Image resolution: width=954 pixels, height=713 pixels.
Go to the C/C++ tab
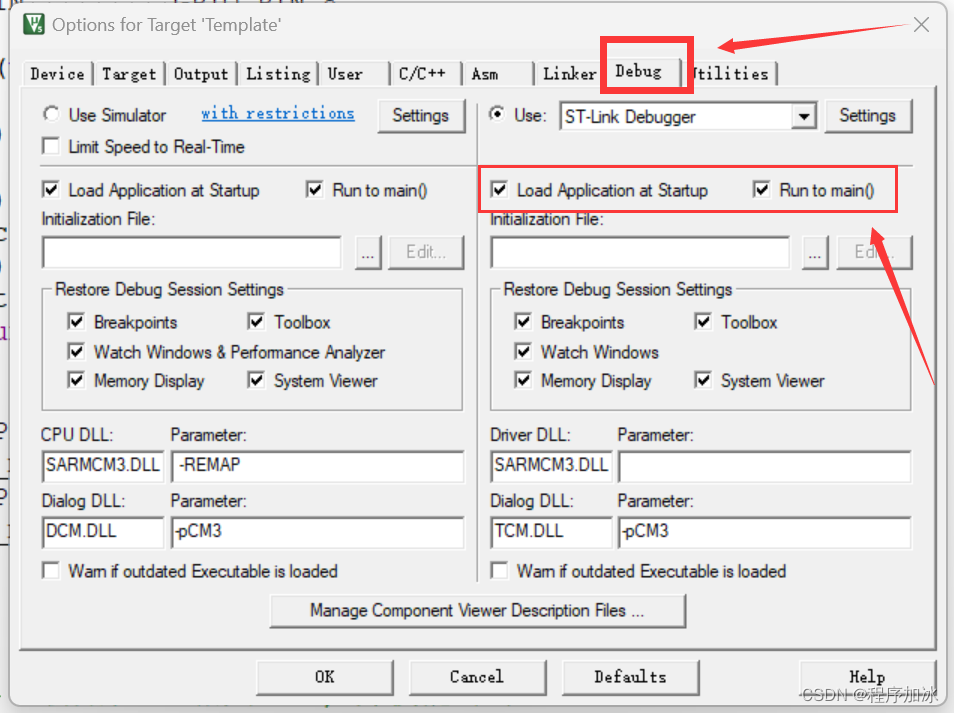pyautogui.click(x=422, y=74)
